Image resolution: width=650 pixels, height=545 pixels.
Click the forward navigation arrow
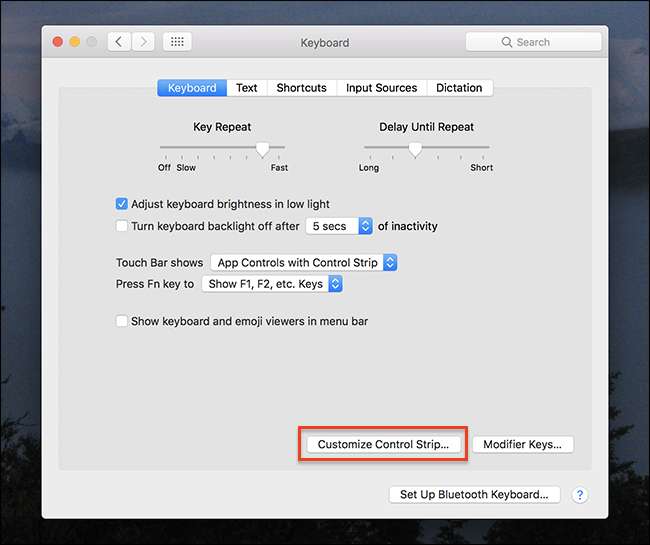[144, 42]
